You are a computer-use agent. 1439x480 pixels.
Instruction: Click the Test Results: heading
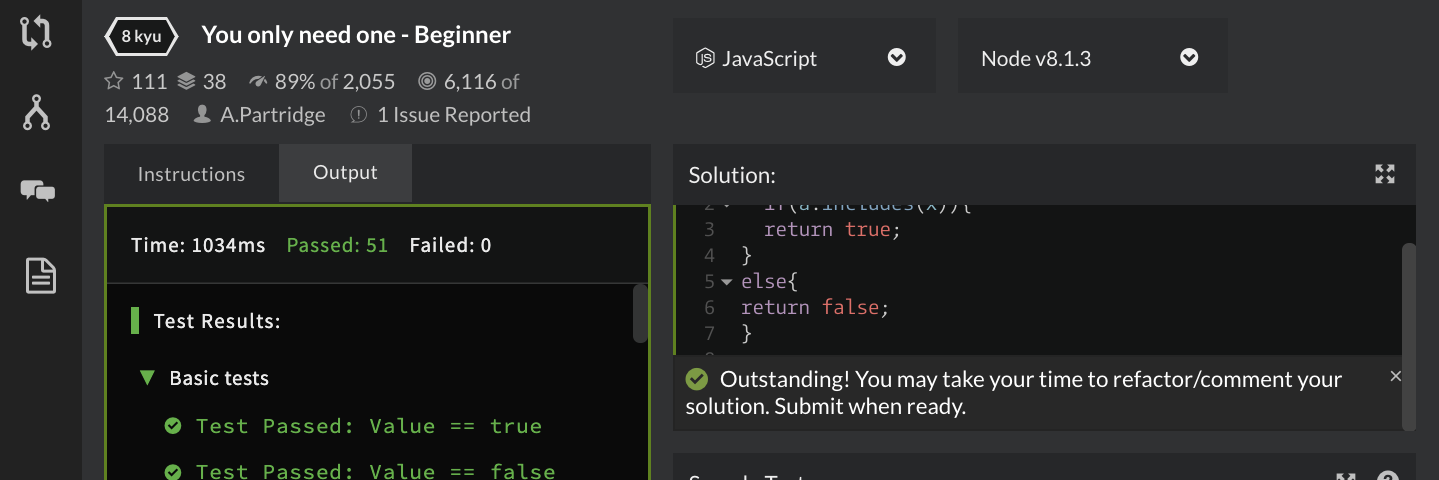217,322
